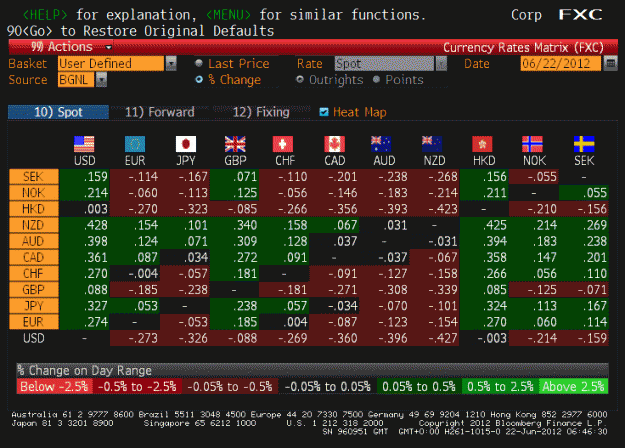Screen dimensions: 625x448
Task: Click the EUR flag icon
Action: coord(135,144)
